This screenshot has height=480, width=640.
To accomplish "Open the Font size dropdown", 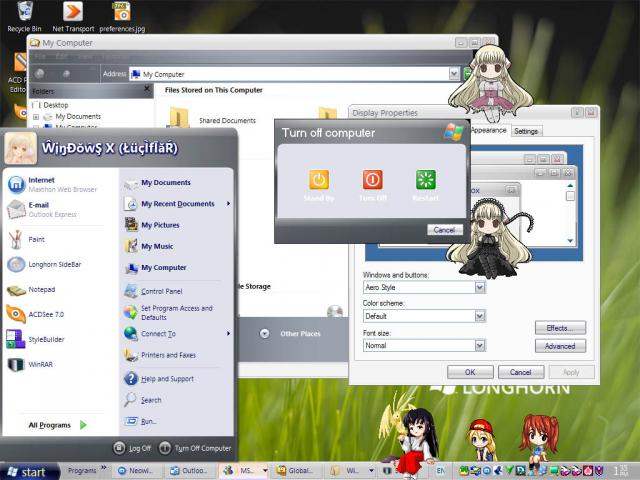I will coord(480,345).
